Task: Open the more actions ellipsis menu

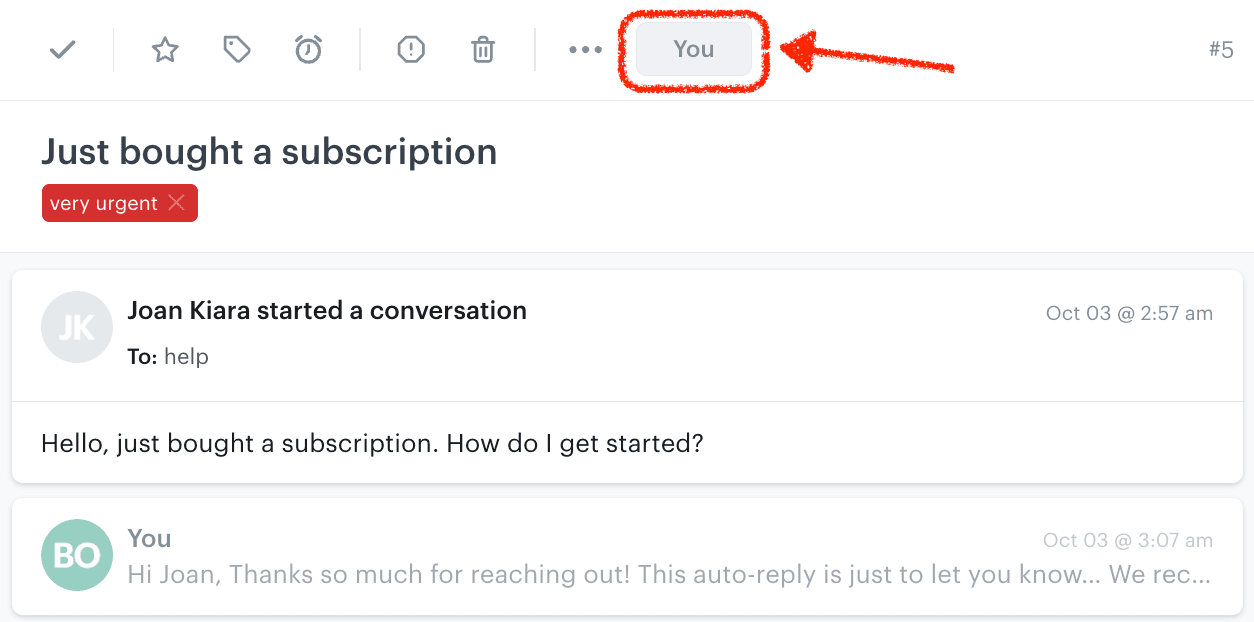Action: (x=585, y=49)
